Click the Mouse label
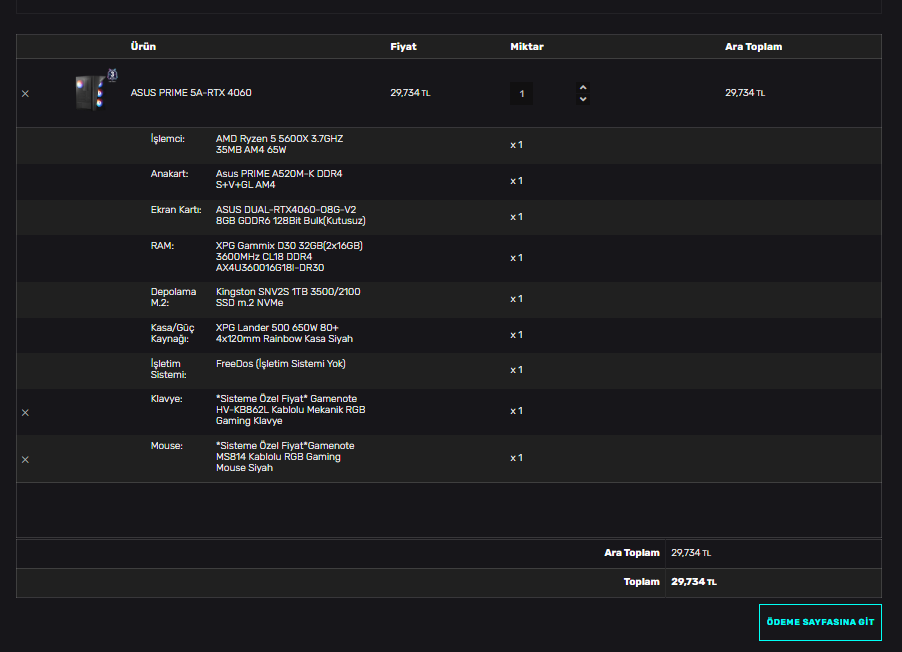This screenshot has height=652, width=902. [x=167, y=446]
